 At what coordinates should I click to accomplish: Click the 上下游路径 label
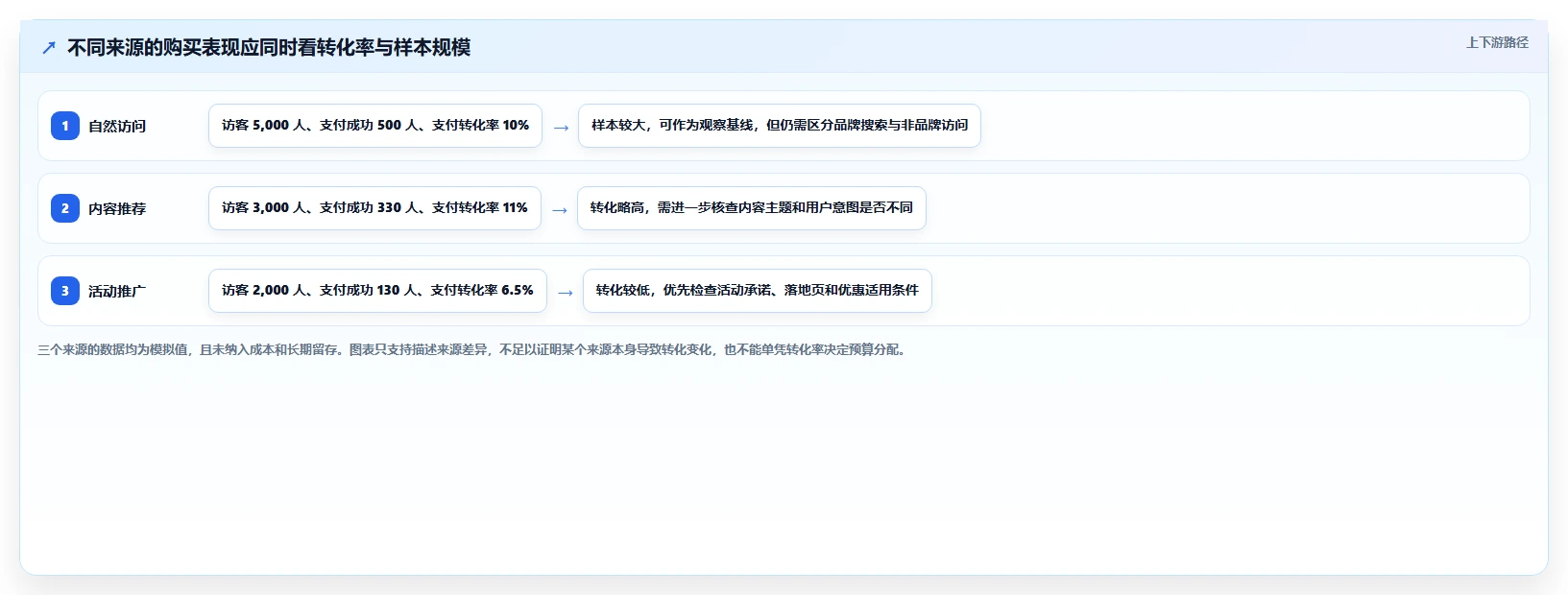(x=1497, y=42)
